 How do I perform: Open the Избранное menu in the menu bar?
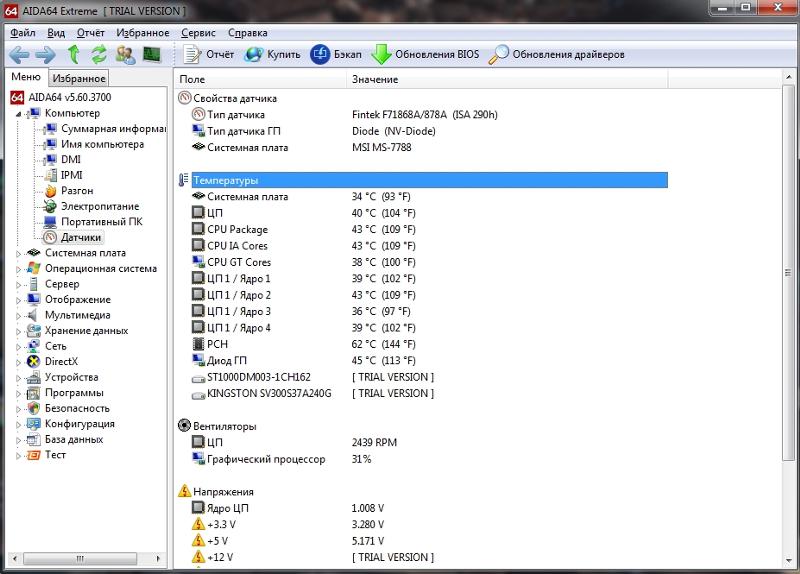click(x=143, y=33)
